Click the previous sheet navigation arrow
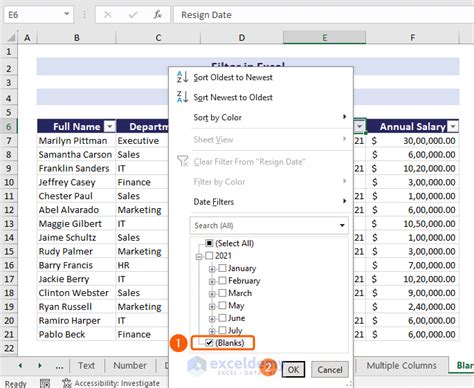Image resolution: width=474 pixels, height=388 pixels. click(x=20, y=366)
